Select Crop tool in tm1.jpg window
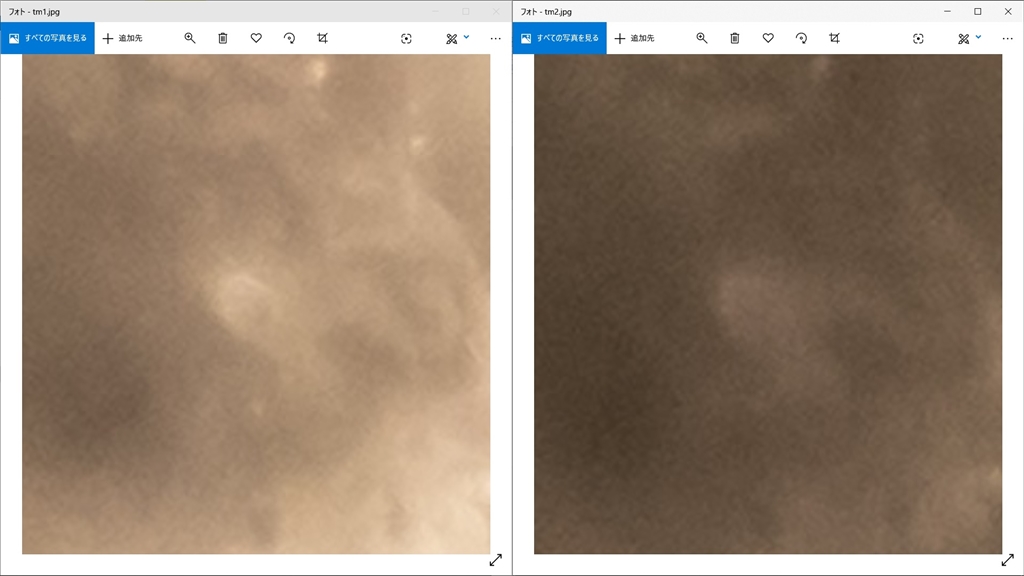The height and width of the screenshot is (576, 1024). (x=323, y=38)
